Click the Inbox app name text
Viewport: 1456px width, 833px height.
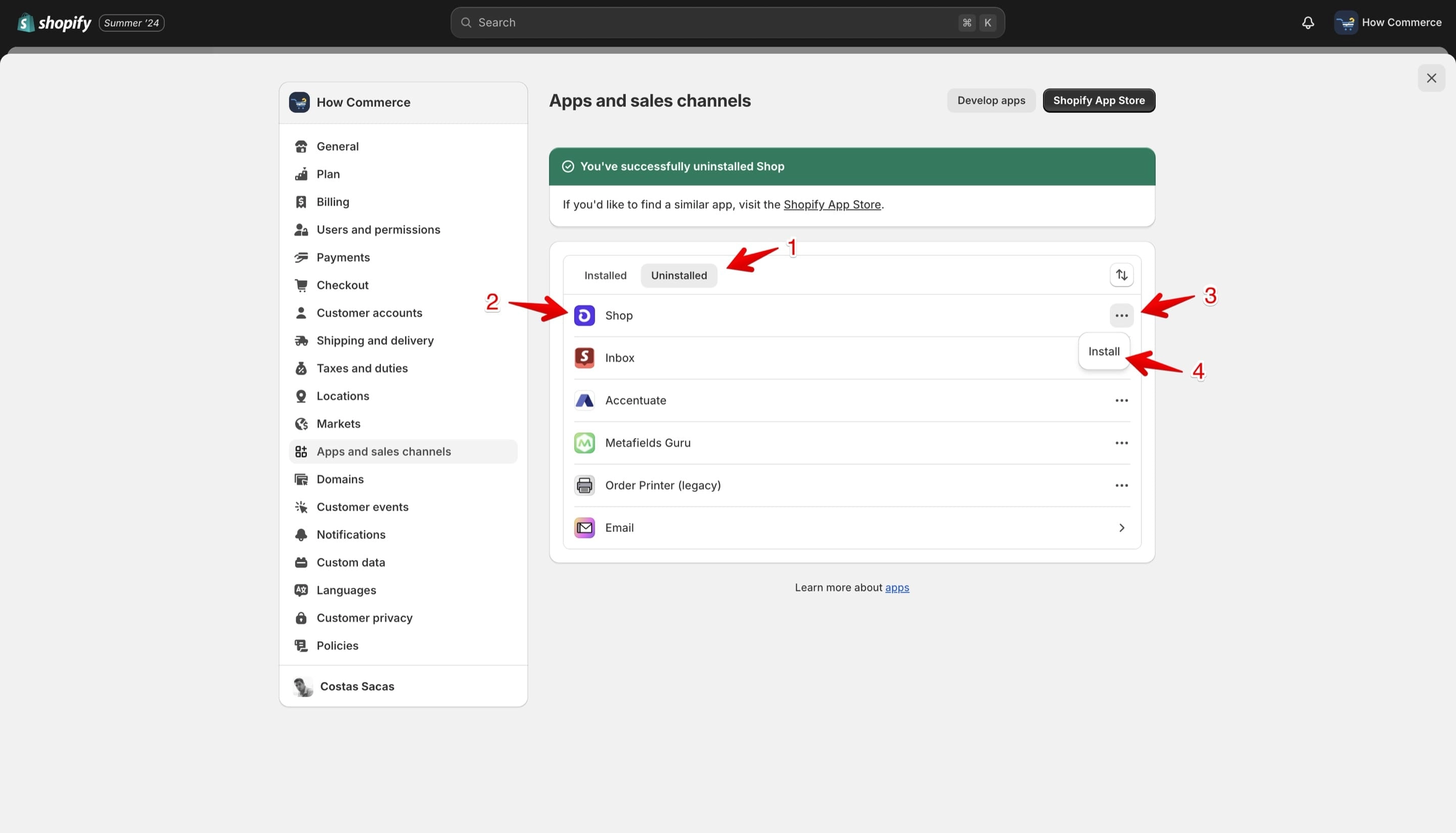click(619, 358)
